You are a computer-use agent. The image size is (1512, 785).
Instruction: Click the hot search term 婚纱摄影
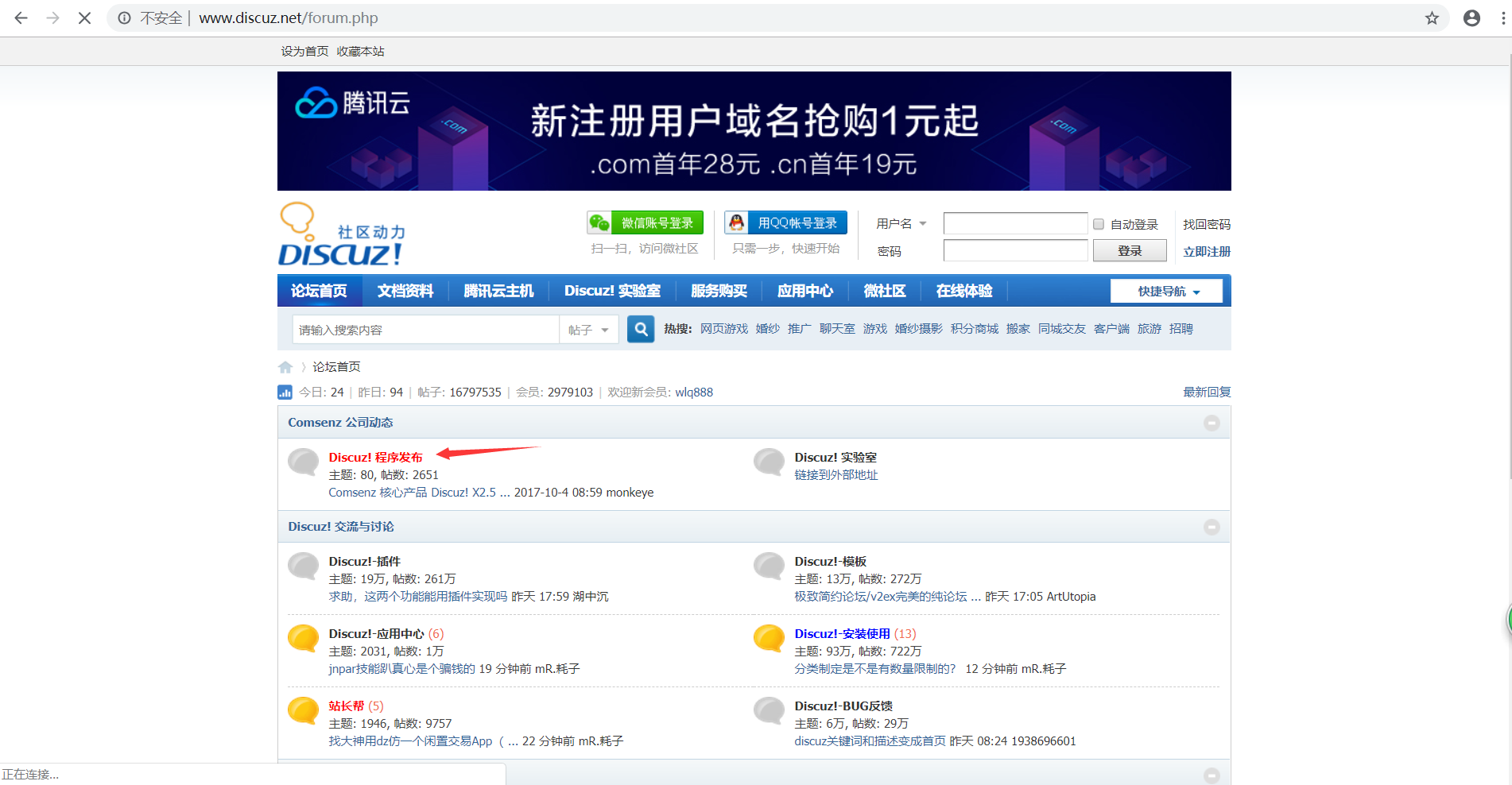[x=919, y=329]
